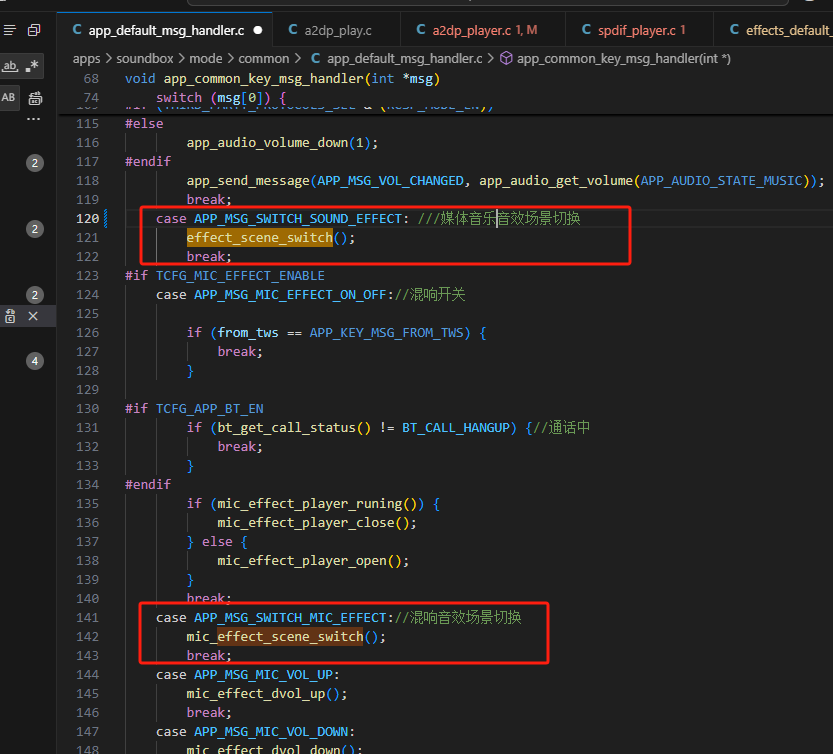Click mic_effect_scene_switch call on line 142
The image size is (833, 754).
click(x=275, y=637)
